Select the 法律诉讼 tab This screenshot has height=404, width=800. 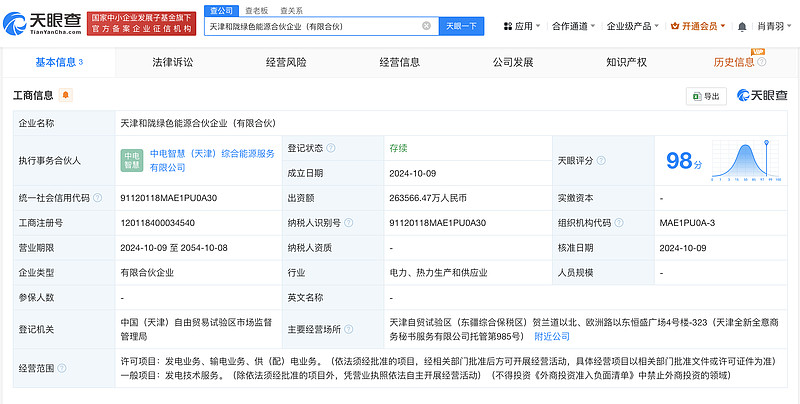point(172,62)
